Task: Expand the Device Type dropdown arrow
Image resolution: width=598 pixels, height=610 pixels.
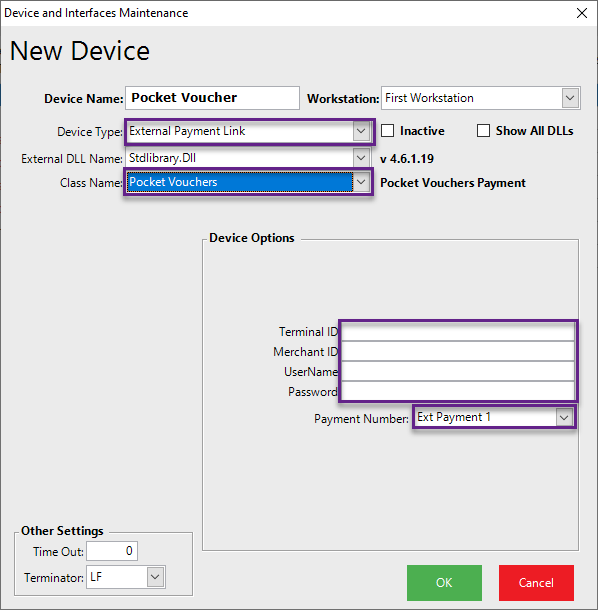Action: point(361,131)
